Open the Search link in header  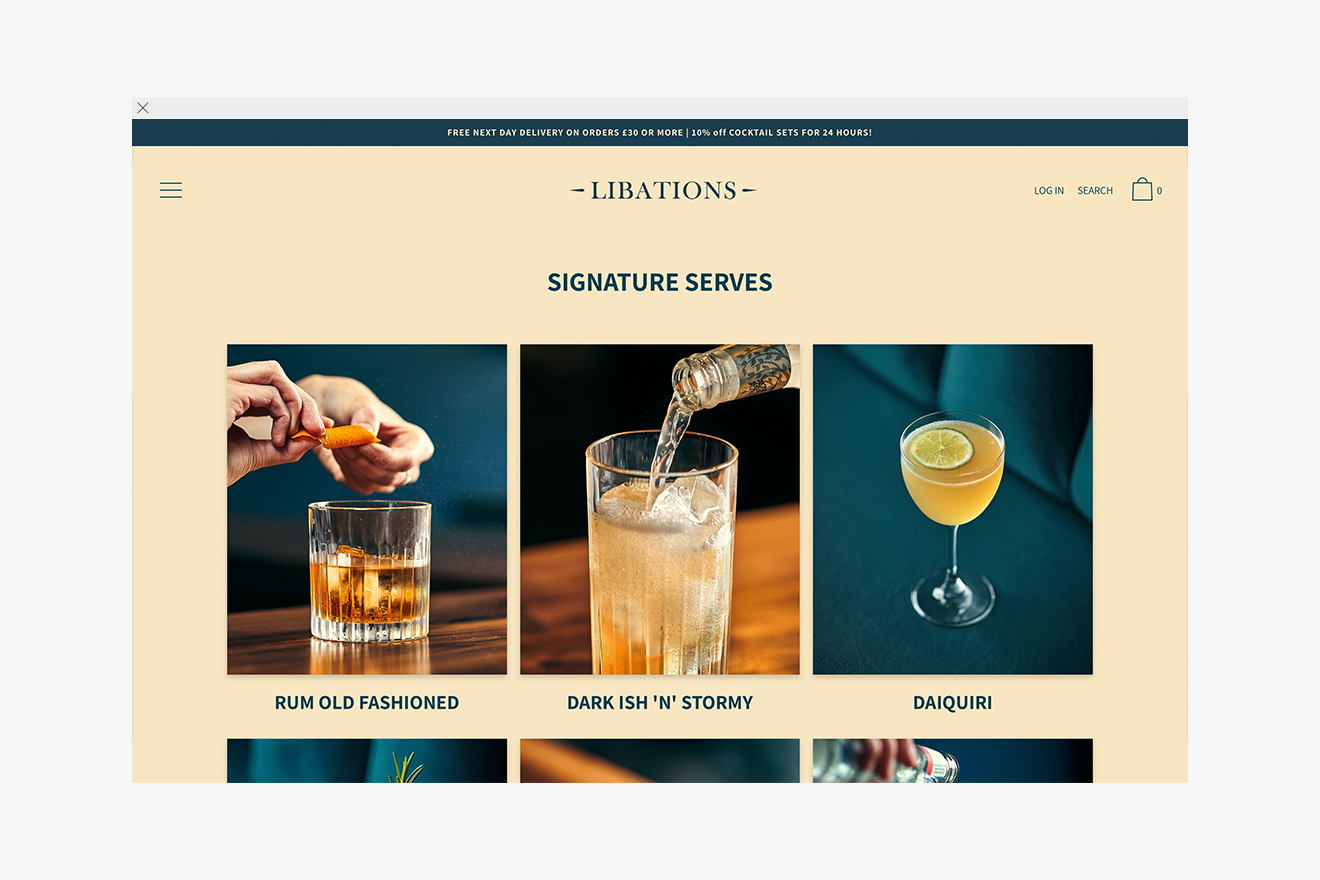(x=1095, y=191)
